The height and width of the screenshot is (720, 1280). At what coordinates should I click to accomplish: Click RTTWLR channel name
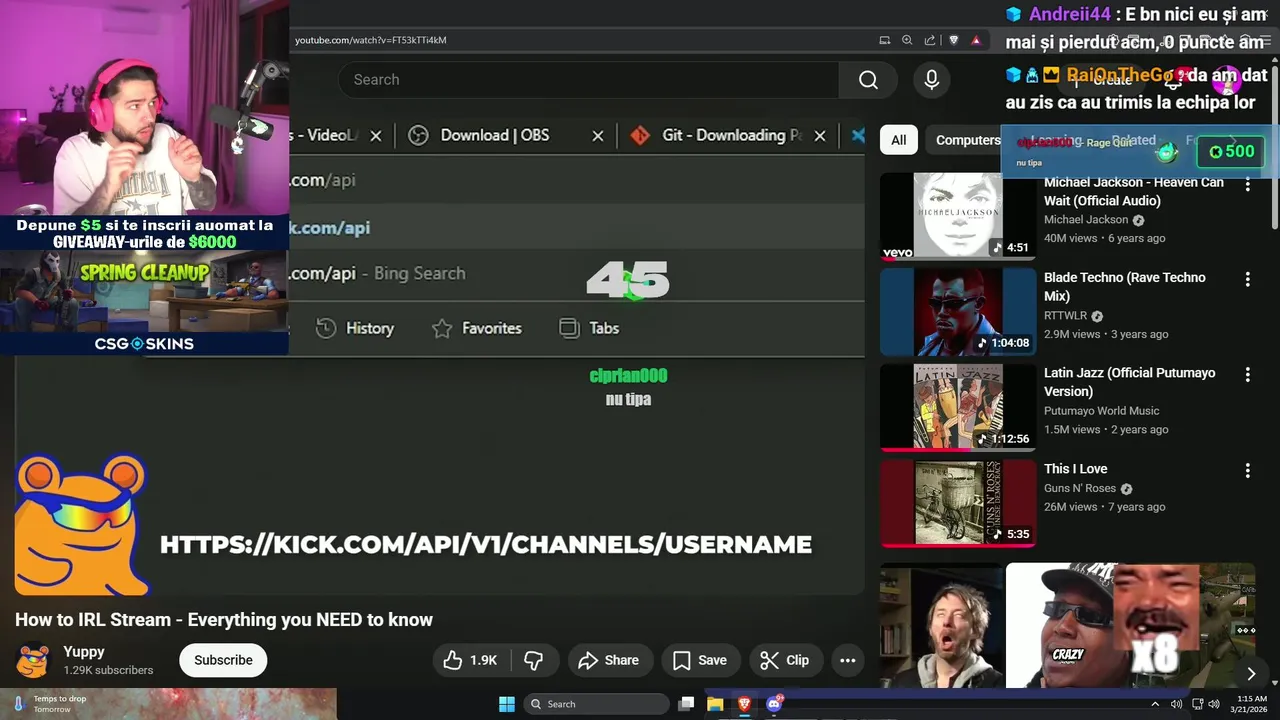click(1065, 315)
